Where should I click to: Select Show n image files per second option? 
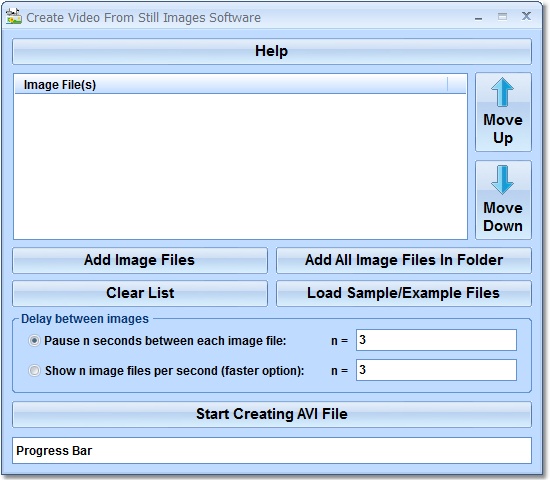click(x=34, y=371)
